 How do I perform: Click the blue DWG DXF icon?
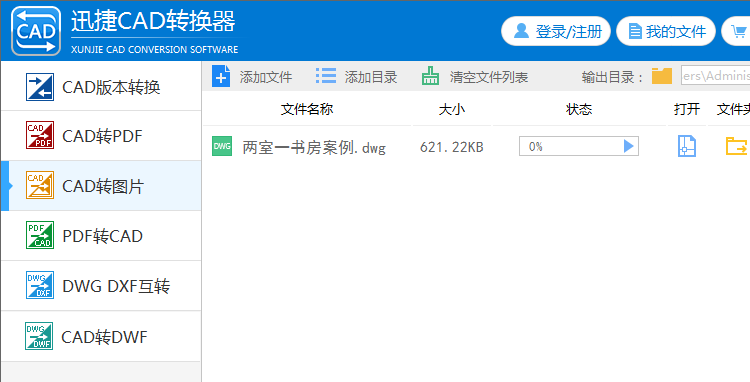[40, 284]
